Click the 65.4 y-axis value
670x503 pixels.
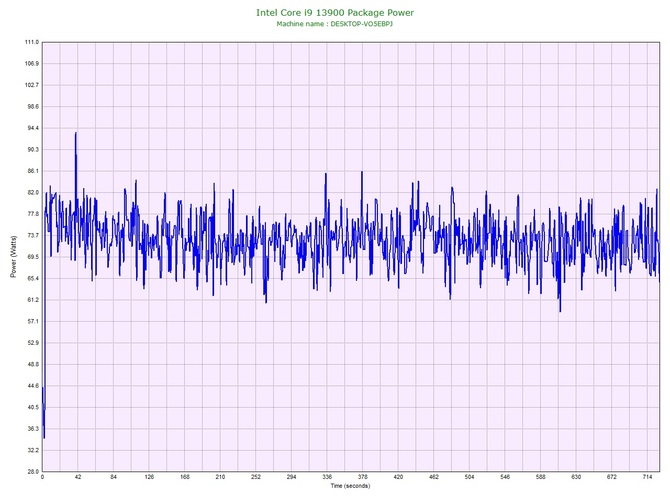point(33,279)
